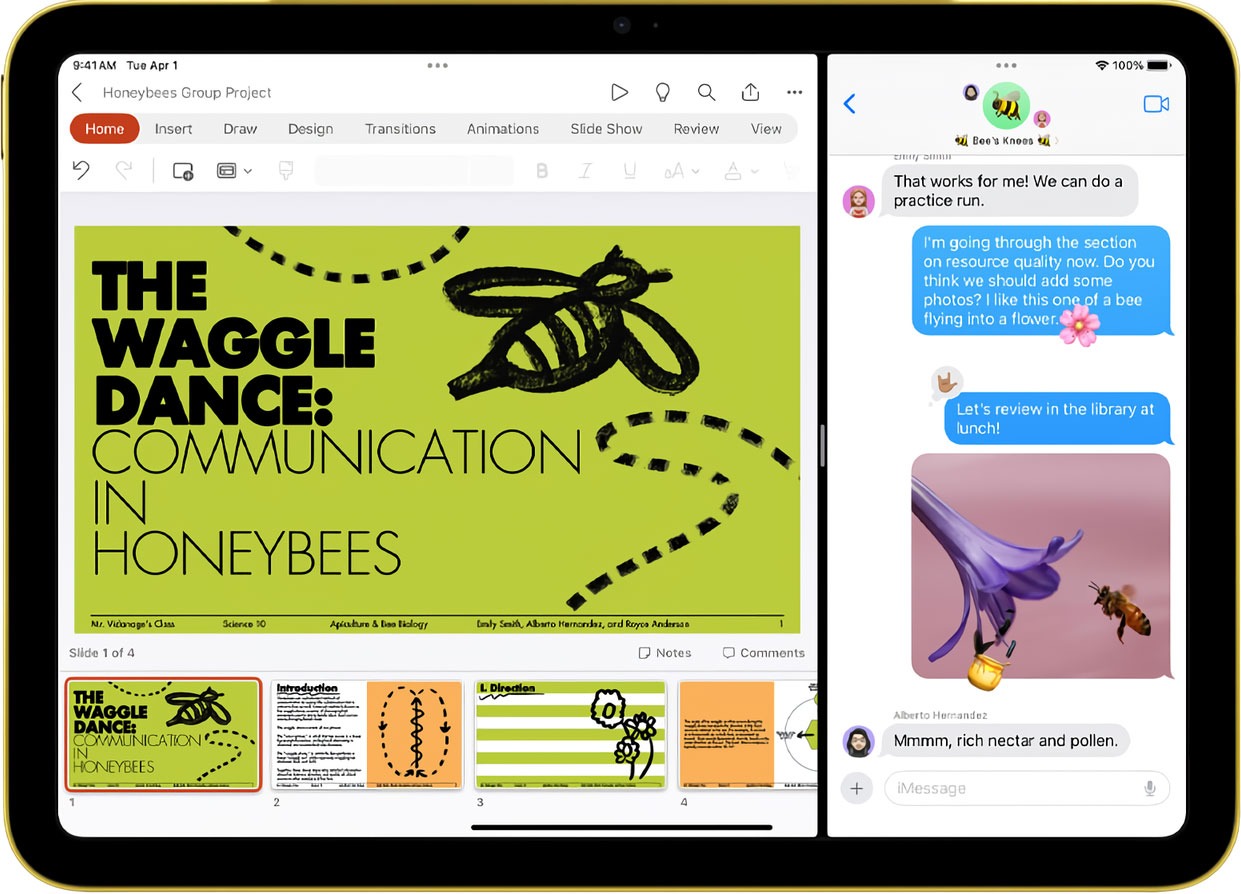Toggle underline formatting
The height and width of the screenshot is (894, 1241).
pyautogui.click(x=629, y=171)
